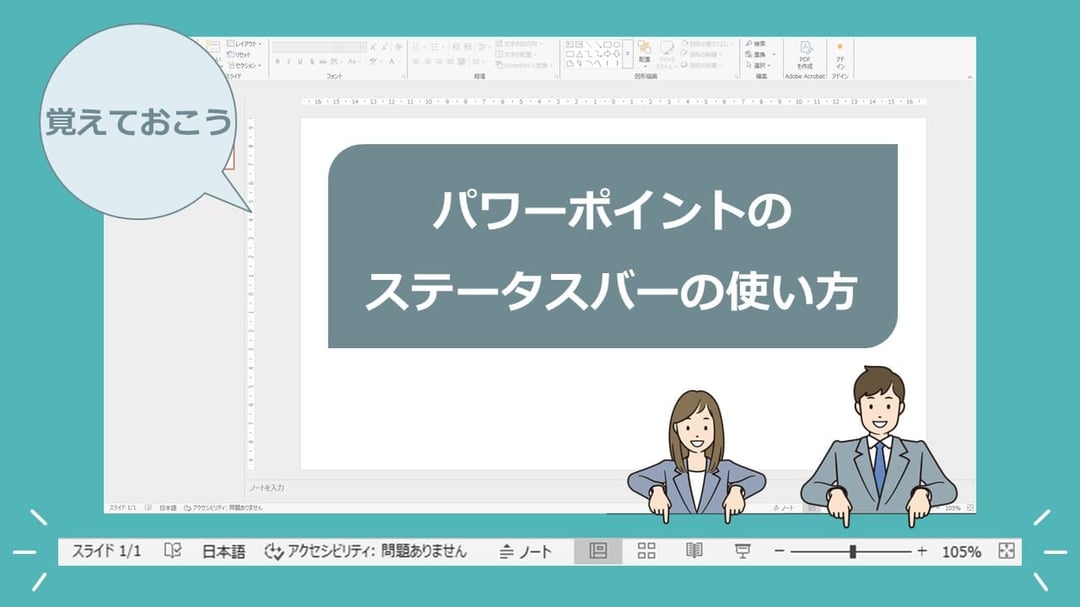Toggle bold formatting in the font group
1080x607 pixels.
(x=277, y=60)
